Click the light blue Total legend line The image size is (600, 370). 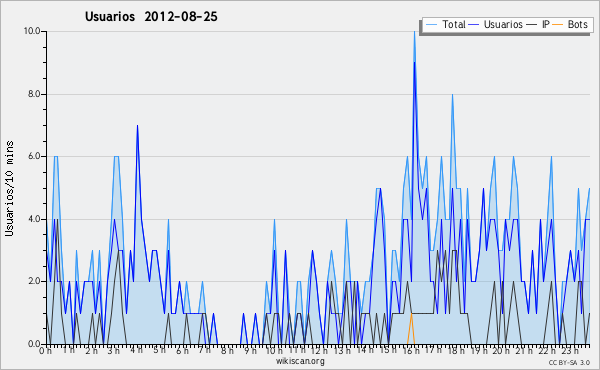pyautogui.click(x=431, y=25)
